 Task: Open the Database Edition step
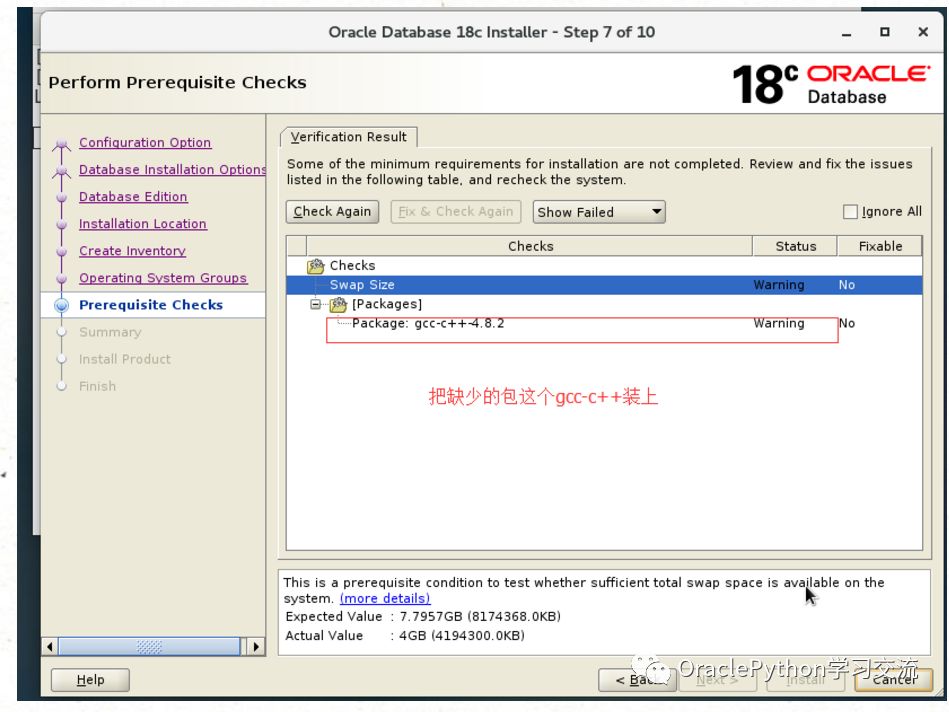(133, 197)
